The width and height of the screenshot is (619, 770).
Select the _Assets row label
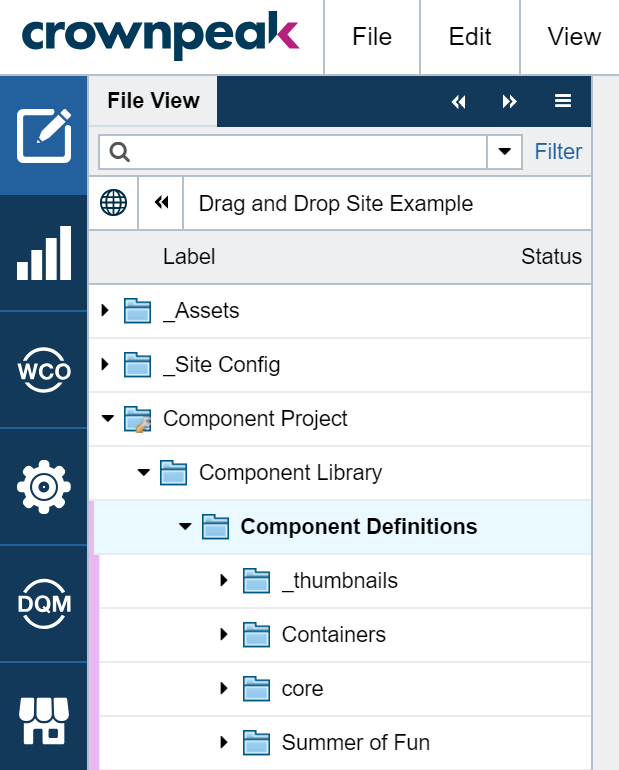point(201,311)
